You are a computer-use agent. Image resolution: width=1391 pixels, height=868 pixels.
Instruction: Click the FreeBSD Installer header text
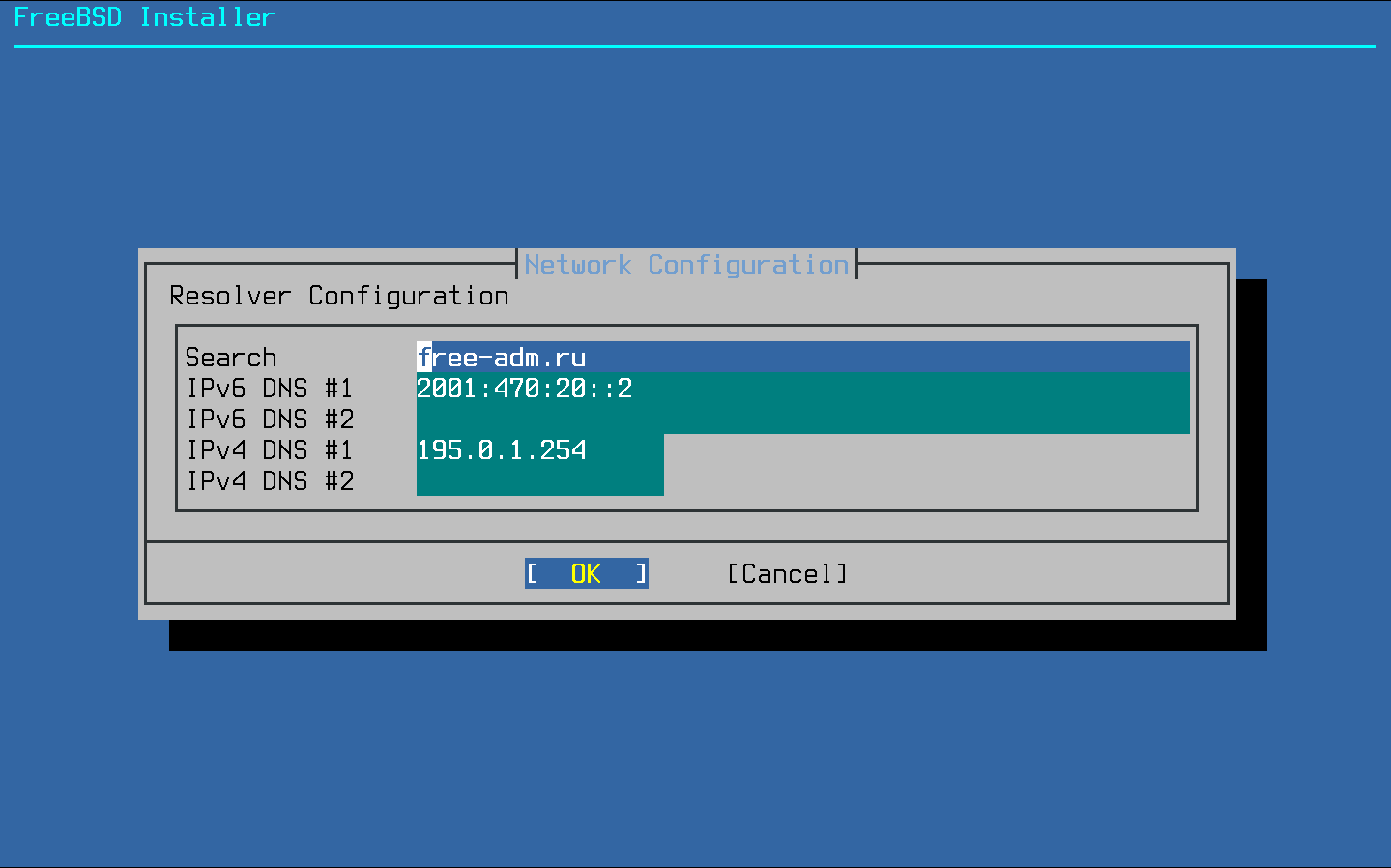[145, 17]
